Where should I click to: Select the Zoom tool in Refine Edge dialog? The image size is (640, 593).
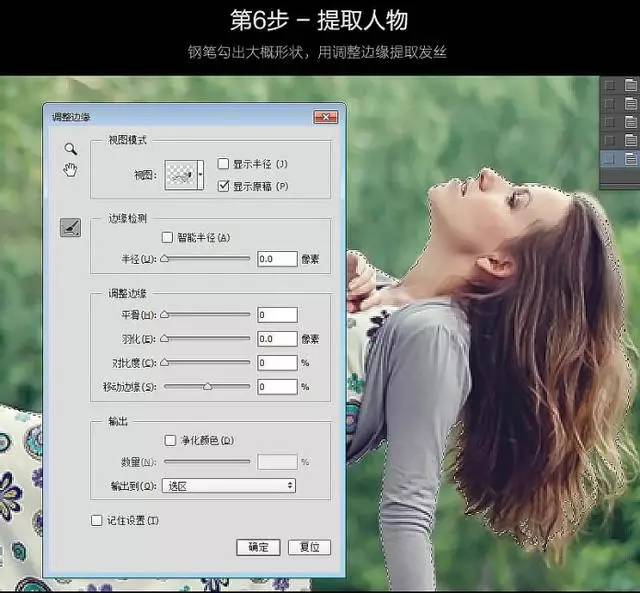pyautogui.click(x=70, y=148)
